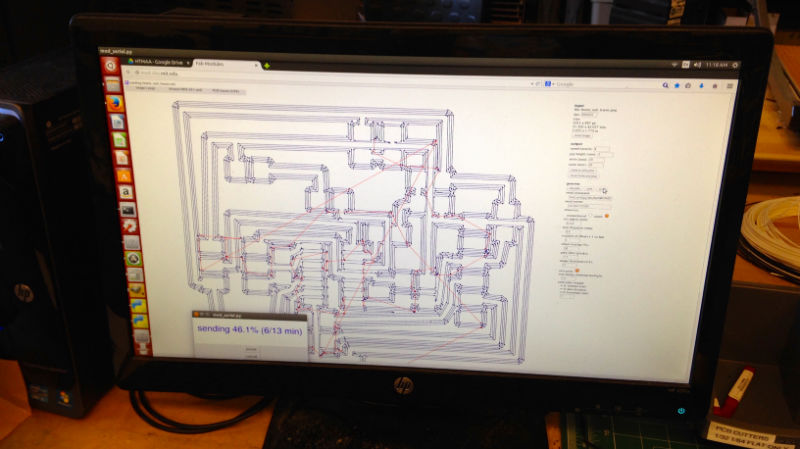800x449 pixels.
Task: Launch Firefox from the Ubuntu launcher
Action: click(114, 102)
